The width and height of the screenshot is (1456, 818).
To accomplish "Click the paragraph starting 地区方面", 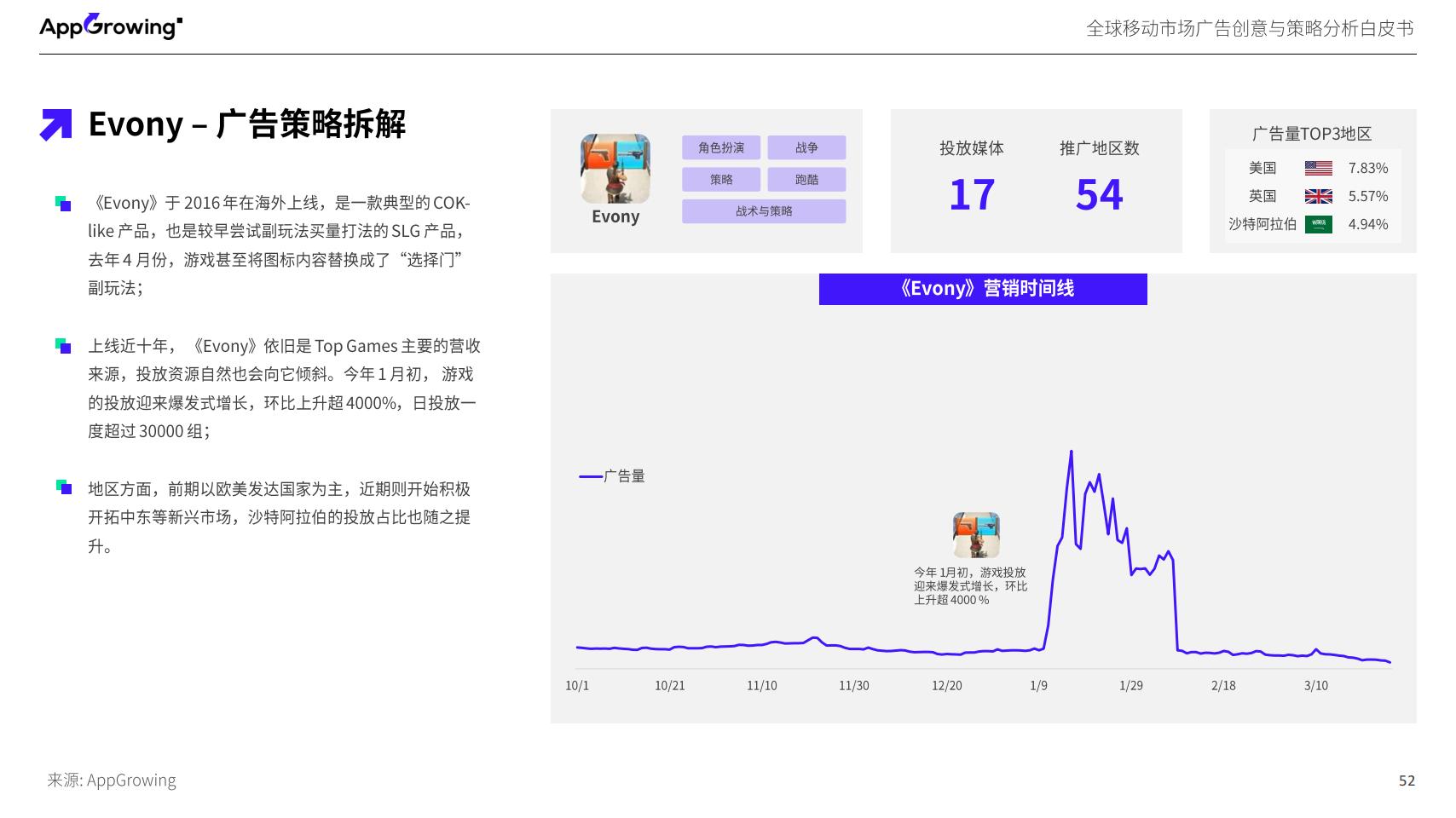I will [x=280, y=517].
